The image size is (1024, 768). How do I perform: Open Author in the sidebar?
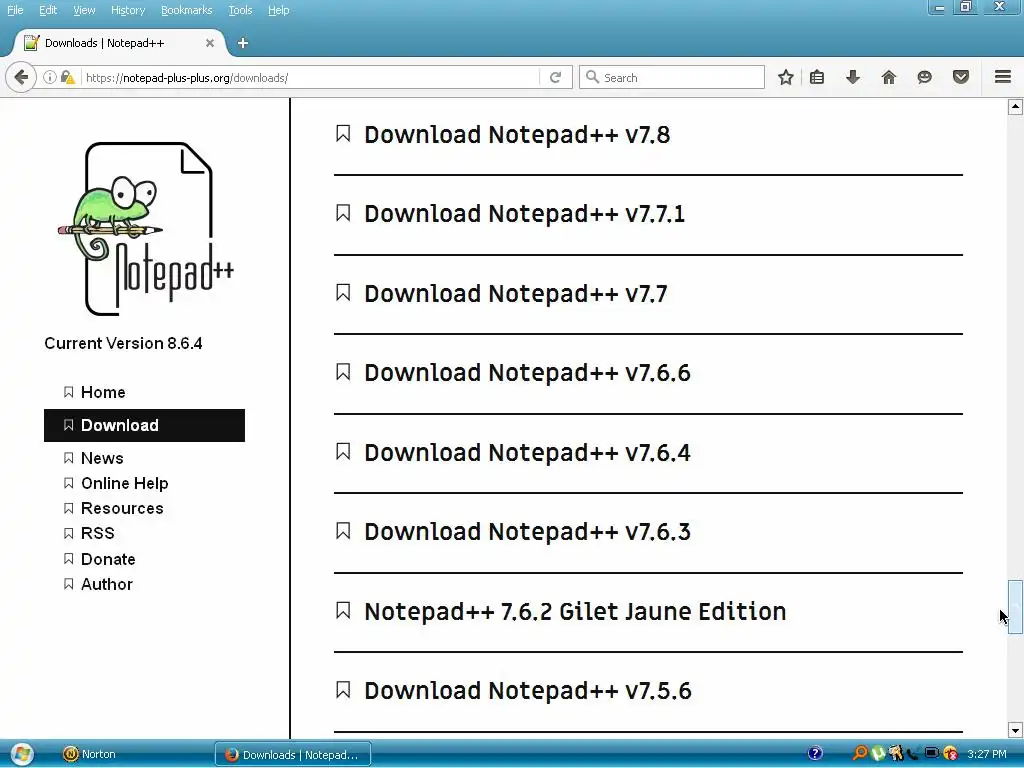pyautogui.click(x=106, y=584)
